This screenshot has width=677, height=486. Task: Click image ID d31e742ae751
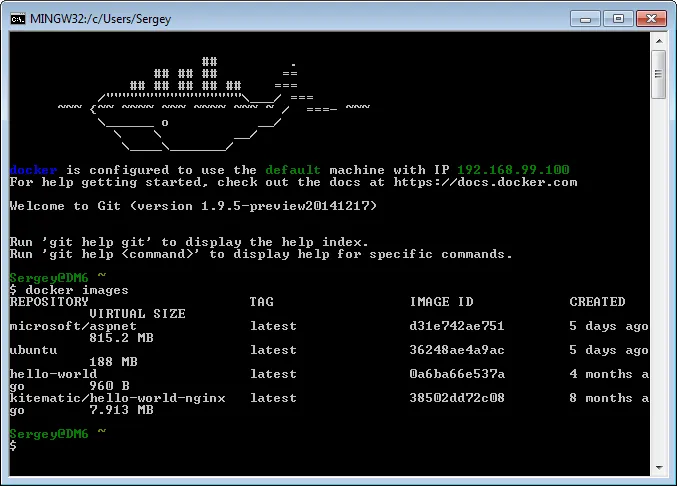457,326
